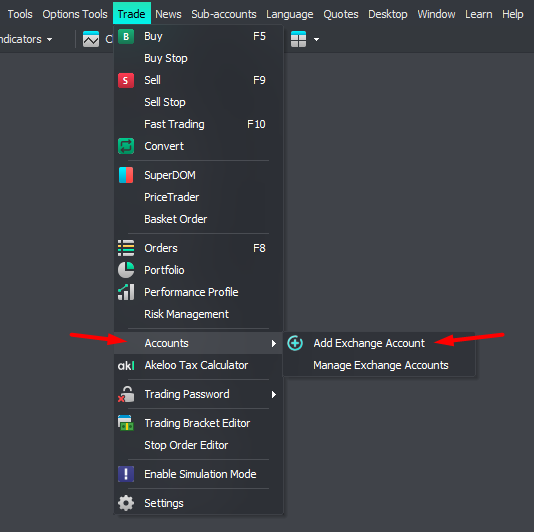
Task: Click the Trading Bracket Editor icon
Action: [x=126, y=423]
